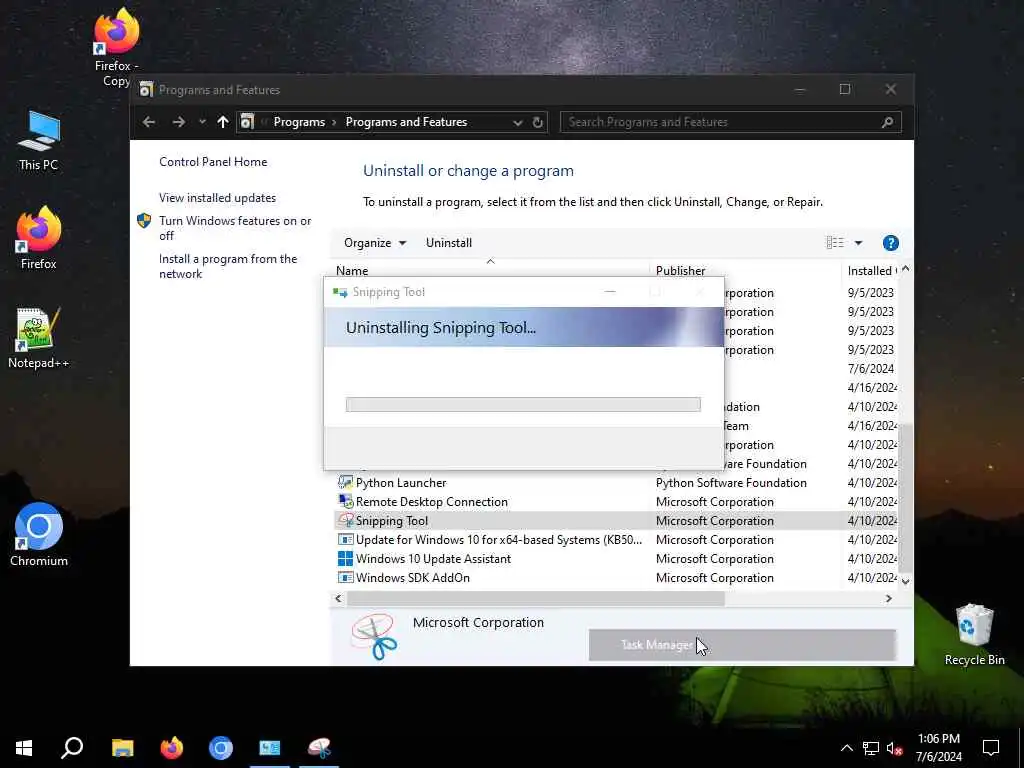Sort by Installed On column

[870, 270]
